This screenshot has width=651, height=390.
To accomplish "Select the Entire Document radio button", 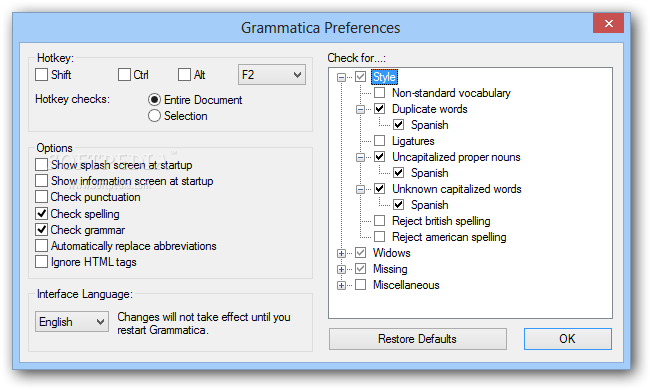I will point(154,100).
